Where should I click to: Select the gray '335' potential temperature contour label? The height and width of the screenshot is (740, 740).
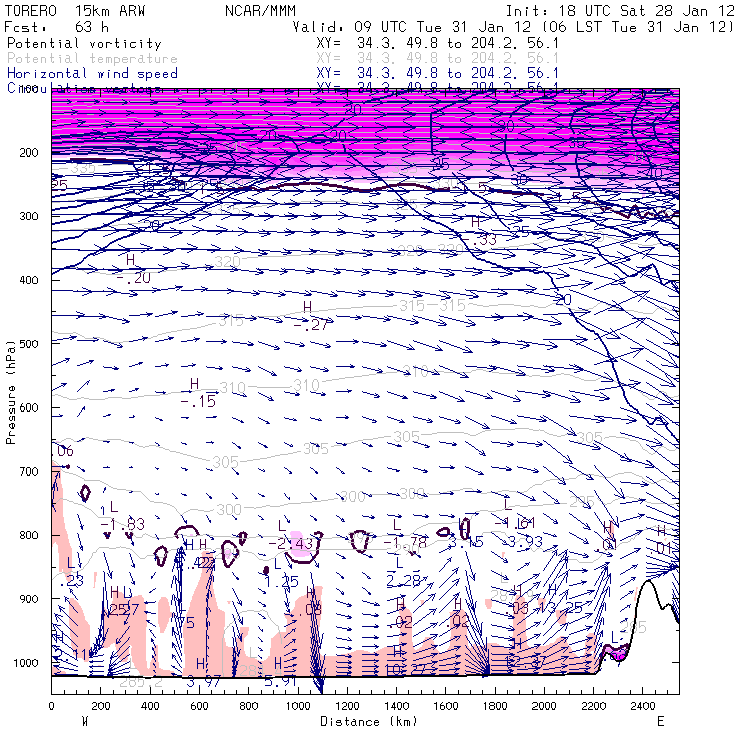click(x=83, y=168)
